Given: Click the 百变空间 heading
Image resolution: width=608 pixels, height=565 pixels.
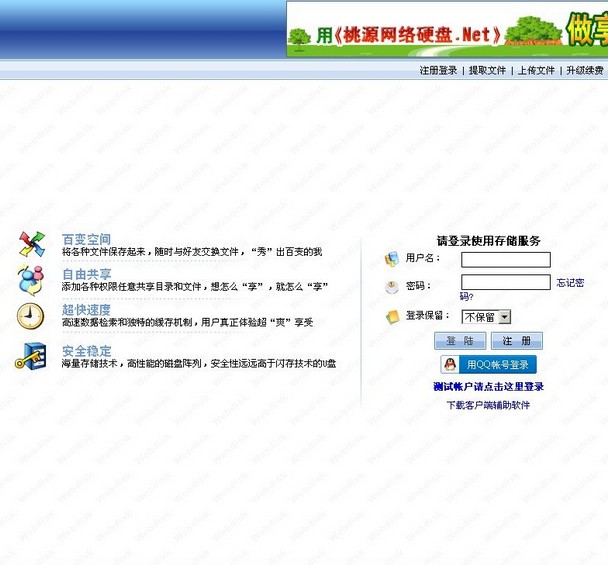Looking at the screenshot, I should tap(86, 239).
